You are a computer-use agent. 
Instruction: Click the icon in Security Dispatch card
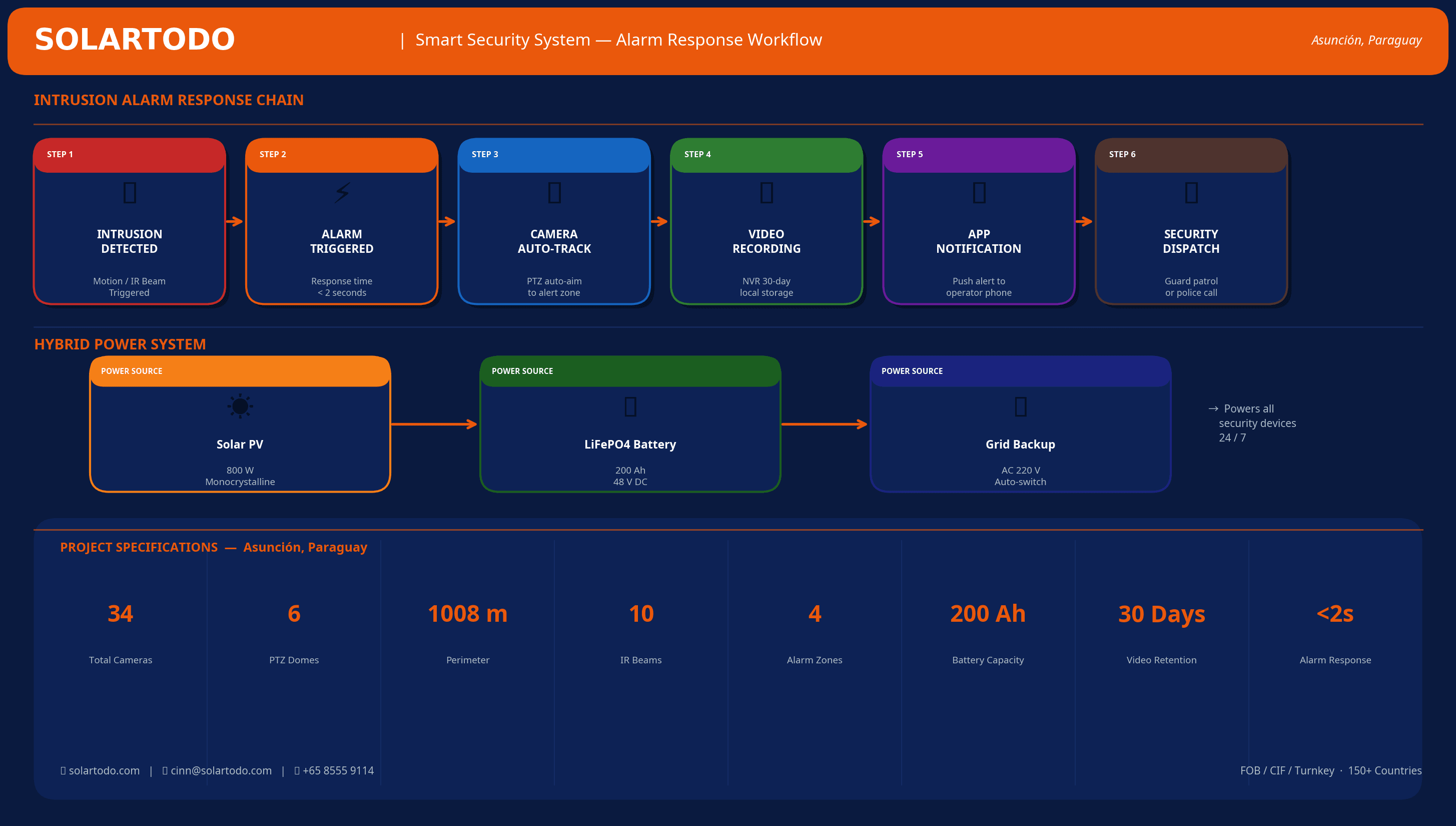(1191, 192)
